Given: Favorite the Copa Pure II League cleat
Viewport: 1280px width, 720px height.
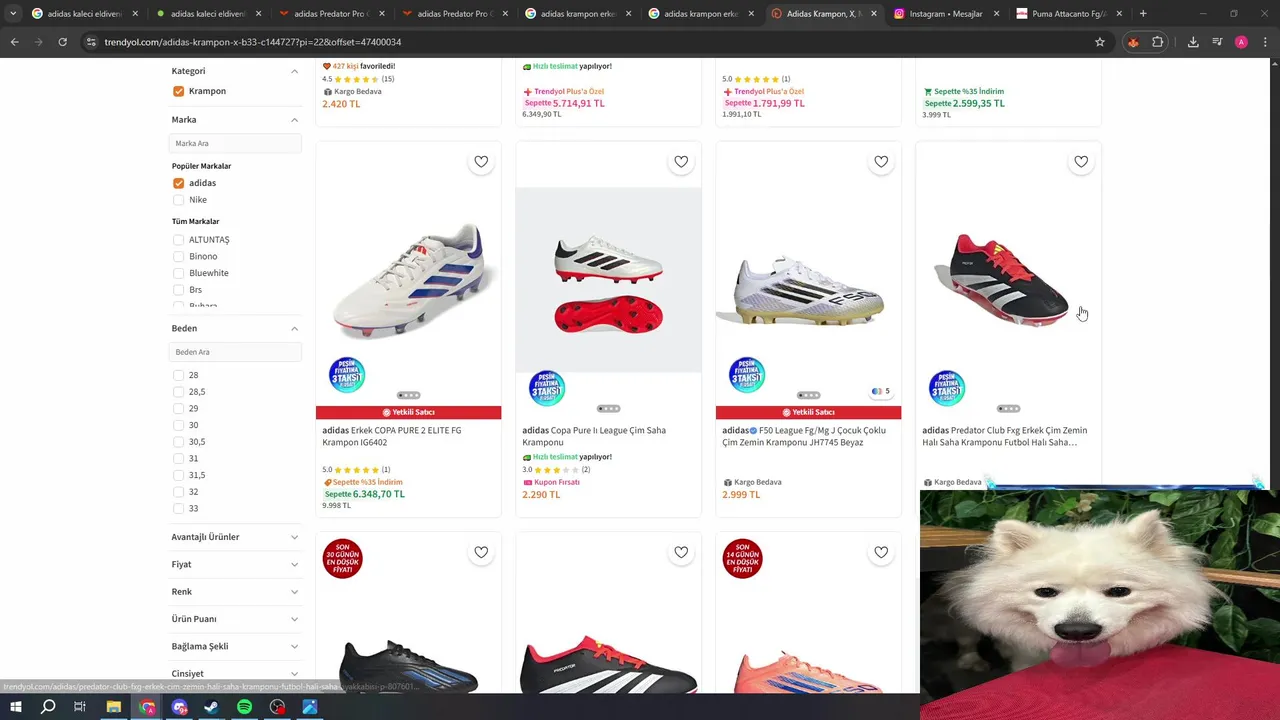Looking at the screenshot, I should pos(681,162).
